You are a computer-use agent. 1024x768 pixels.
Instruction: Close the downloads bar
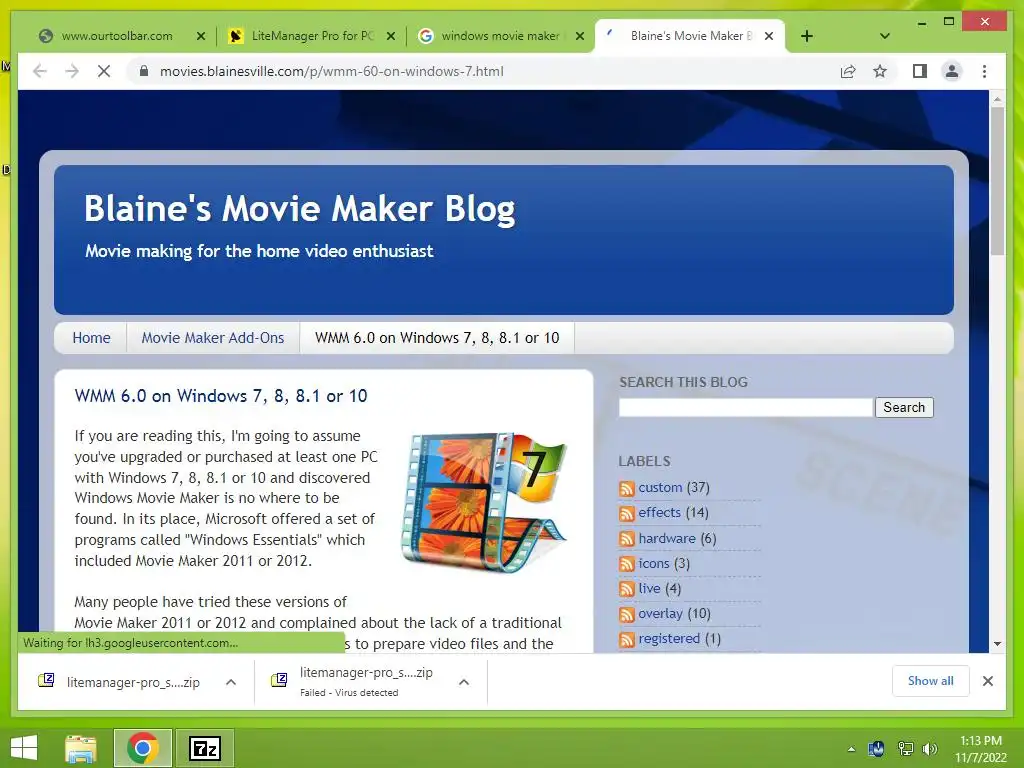(987, 681)
